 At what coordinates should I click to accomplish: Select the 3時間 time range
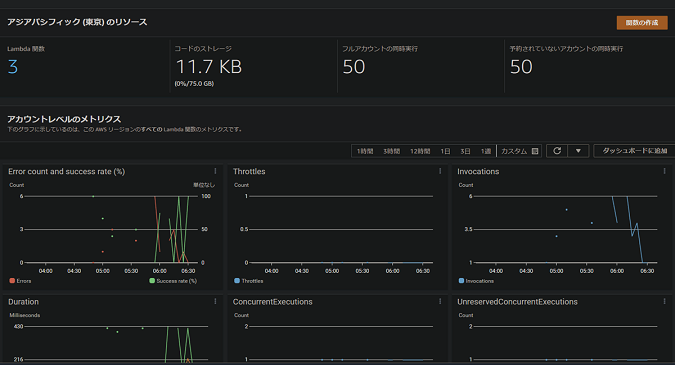[x=392, y=151]
